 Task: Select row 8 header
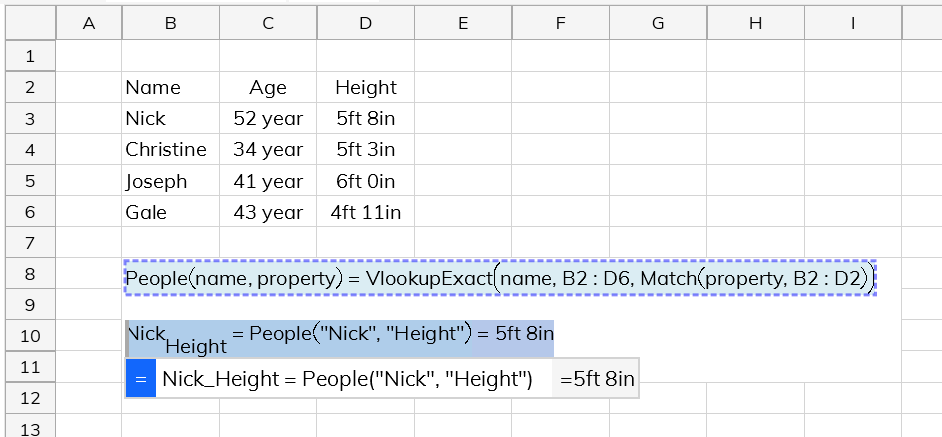pyautogui.click(x=31, y=274)
